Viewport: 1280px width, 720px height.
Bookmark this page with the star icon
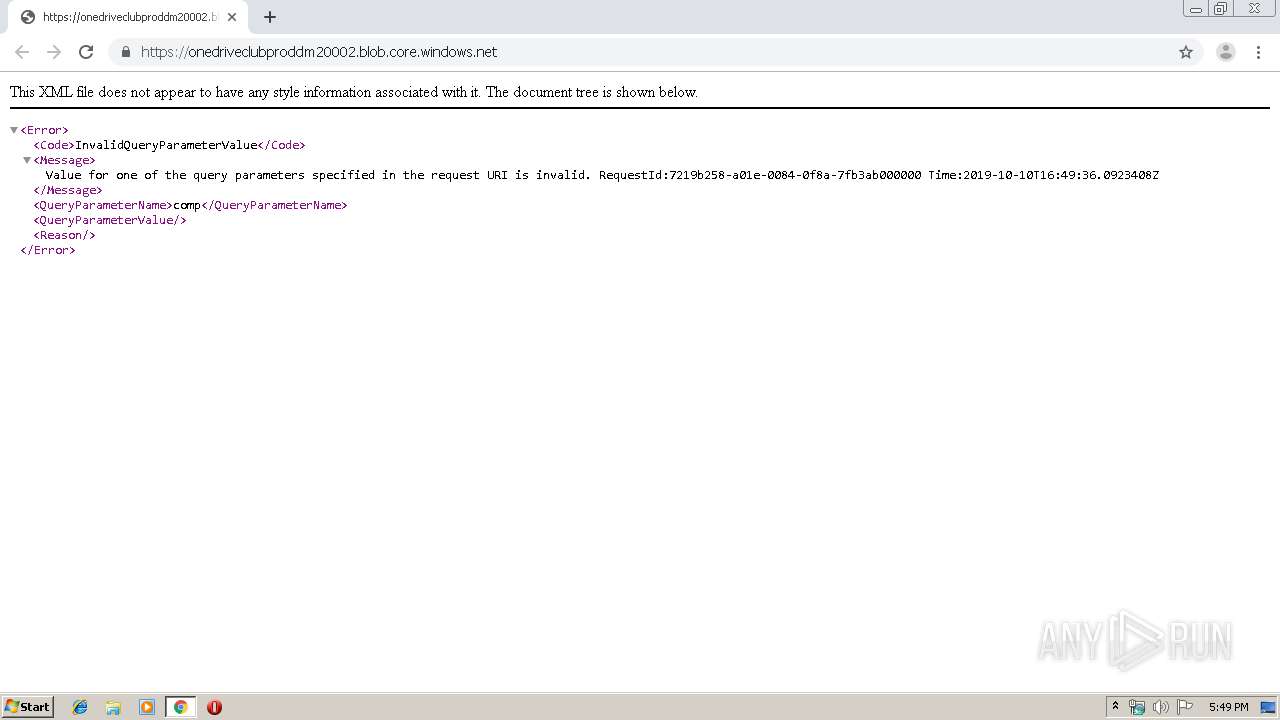[1186, 52]
